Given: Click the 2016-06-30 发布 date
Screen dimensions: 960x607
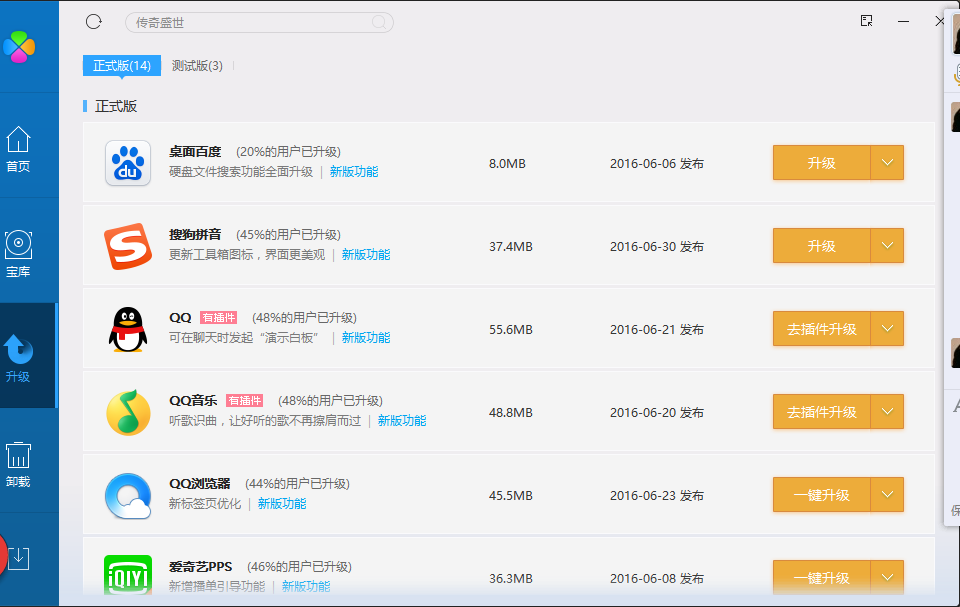Looking at the screenshot, I should tap(657, 246).
